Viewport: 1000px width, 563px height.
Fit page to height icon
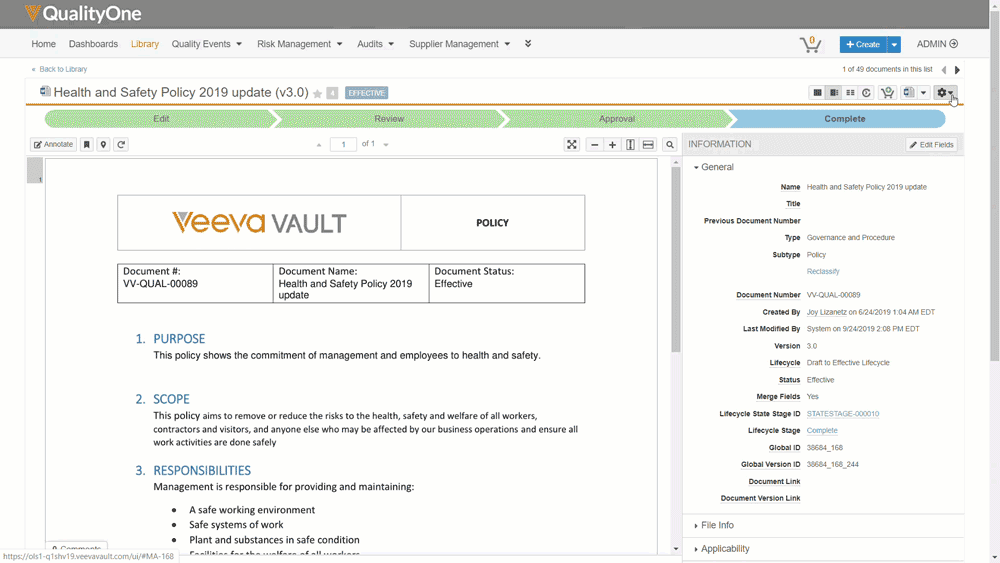tap(630, 145)
